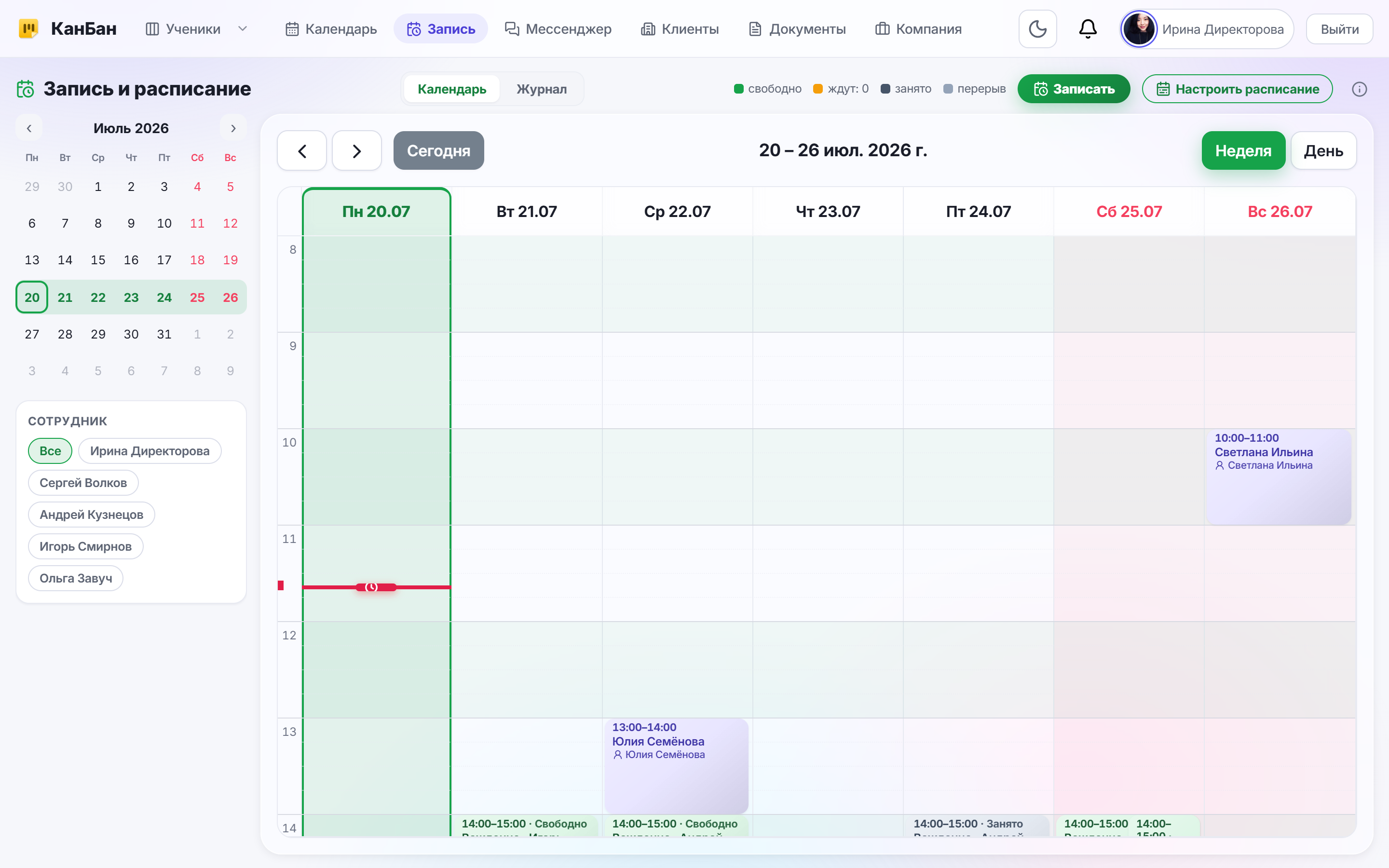
Task: Open Документы navigation item
Action: 797,29
